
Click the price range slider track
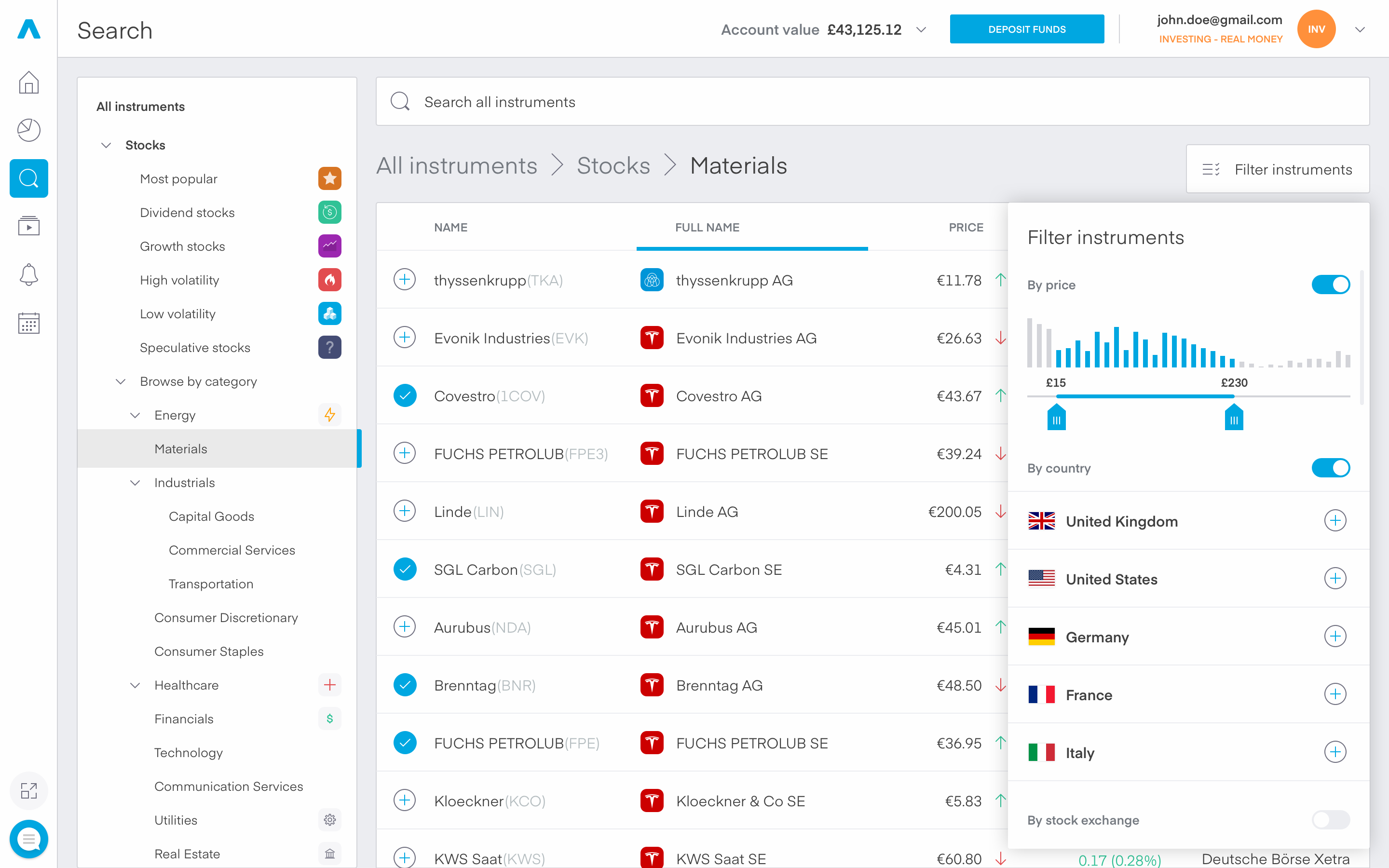[x=1189, y=396]
